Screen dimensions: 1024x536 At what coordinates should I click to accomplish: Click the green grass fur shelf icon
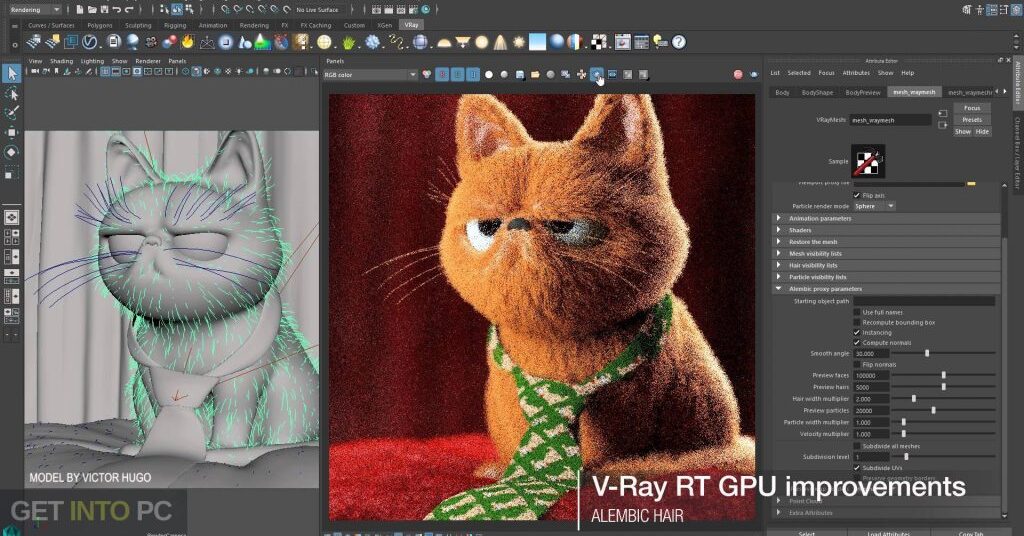click(x=349, y=42)
